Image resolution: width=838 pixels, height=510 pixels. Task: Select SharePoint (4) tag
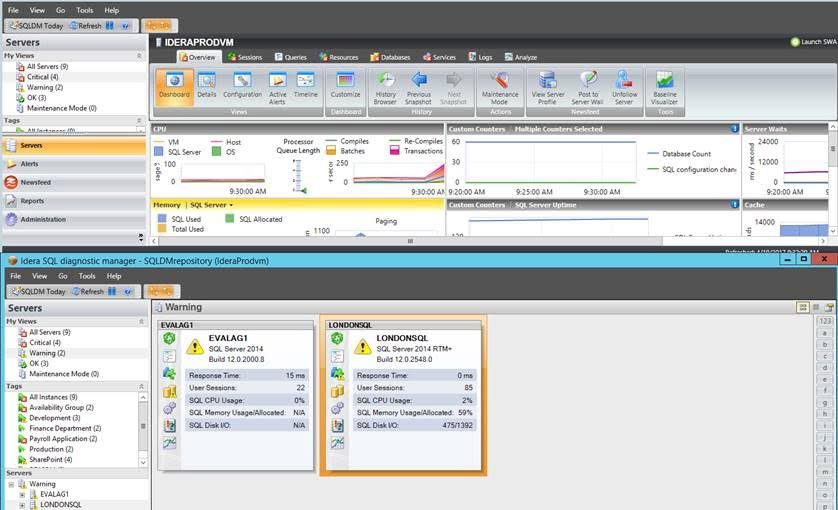click(x=51, y=460)
